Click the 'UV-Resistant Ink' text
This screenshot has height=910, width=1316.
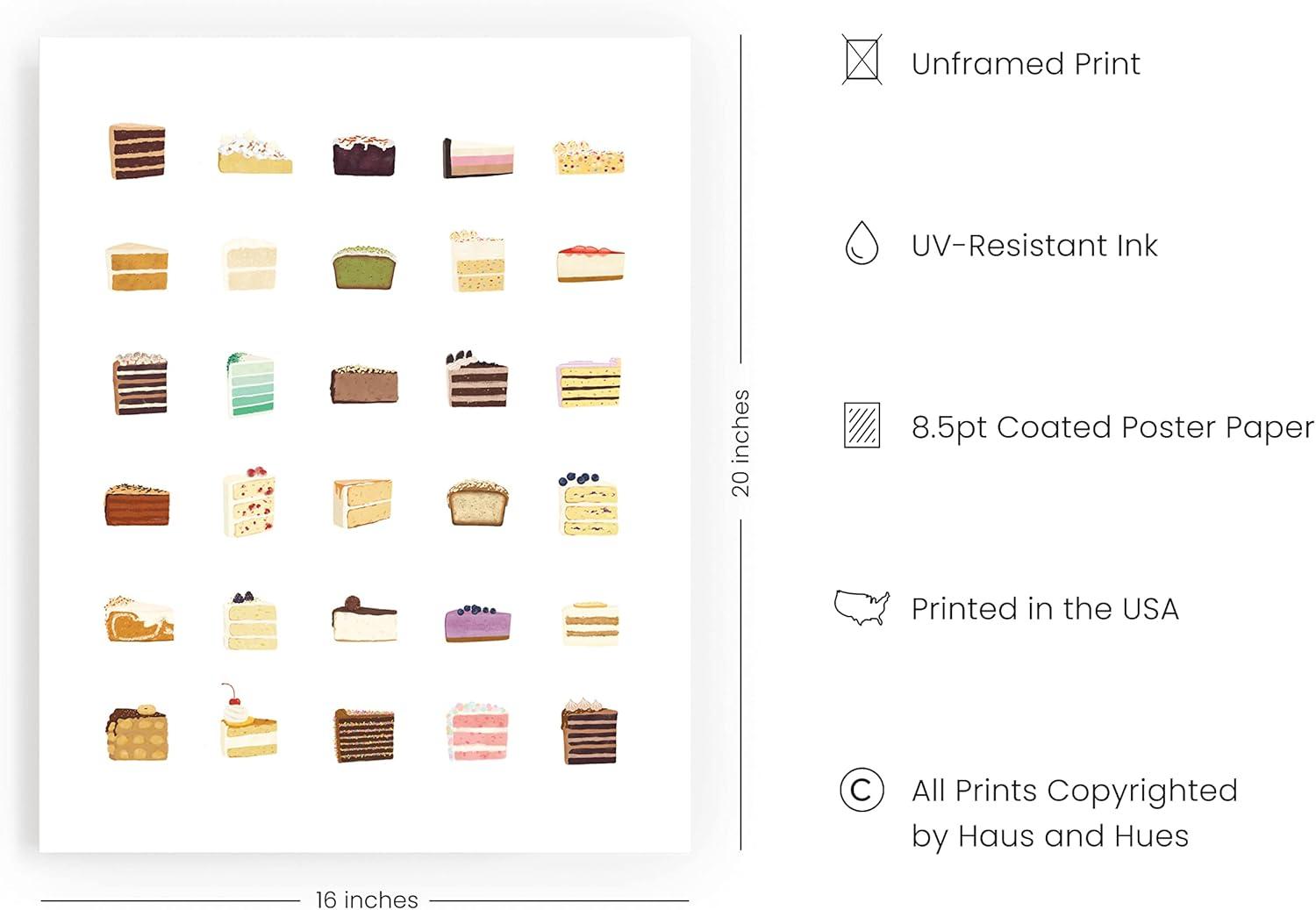[1034, 246]
